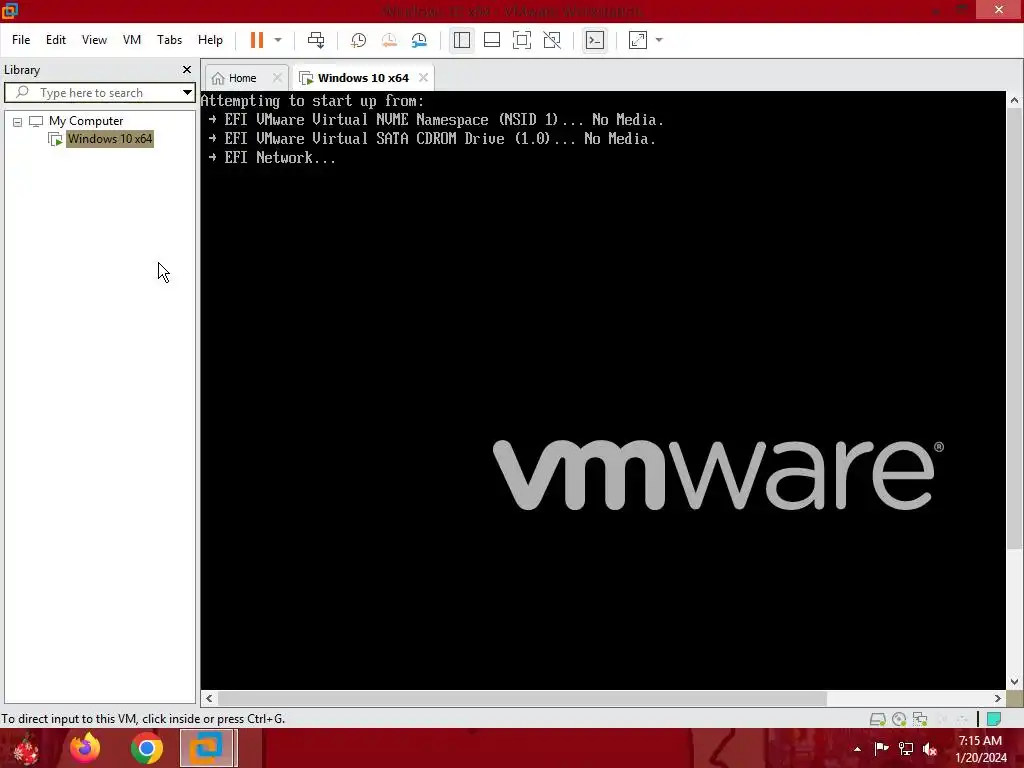Open the snapshot manager

pyautogui.click(x=419, y=40)
